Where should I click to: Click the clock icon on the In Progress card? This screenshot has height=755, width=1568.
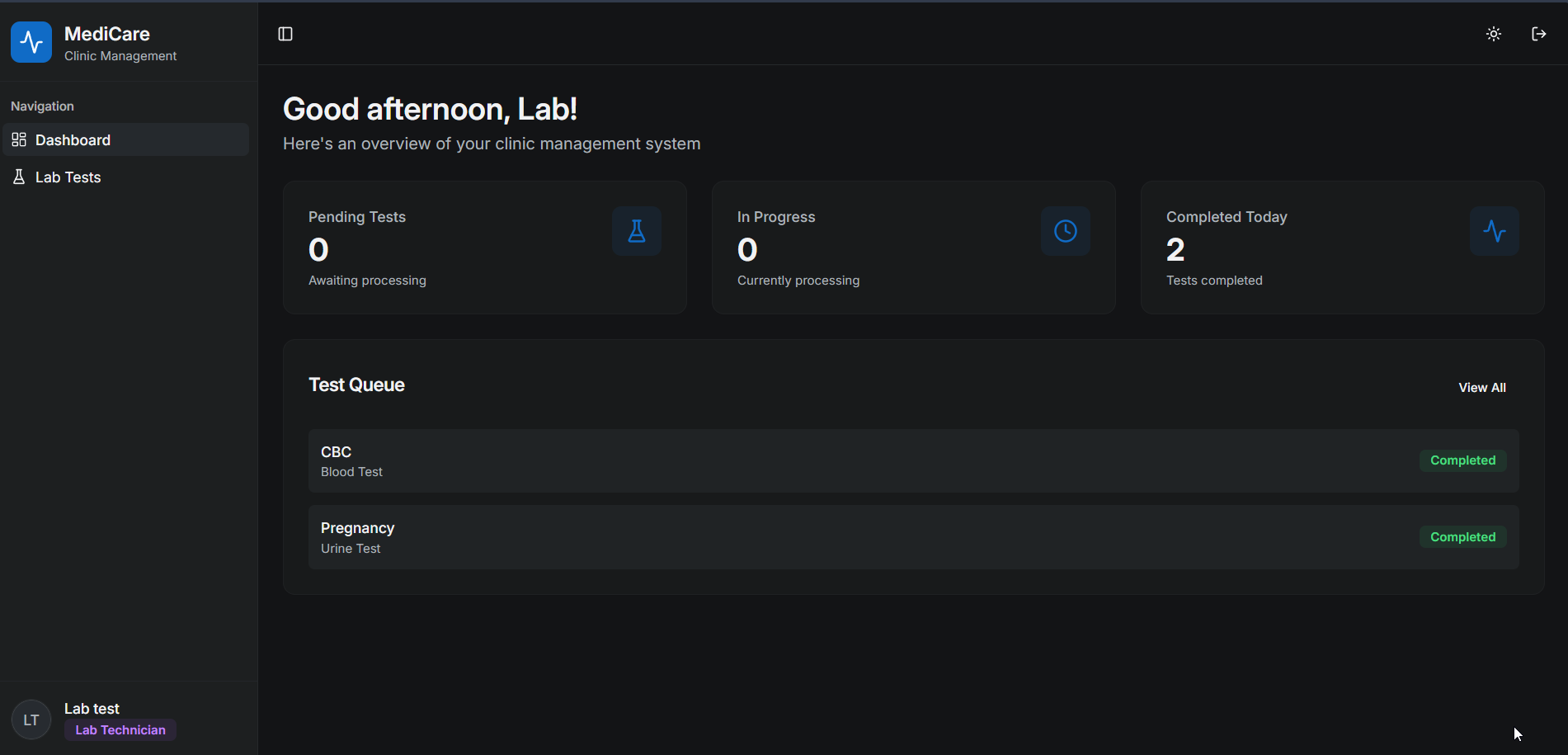(1065, 231)
